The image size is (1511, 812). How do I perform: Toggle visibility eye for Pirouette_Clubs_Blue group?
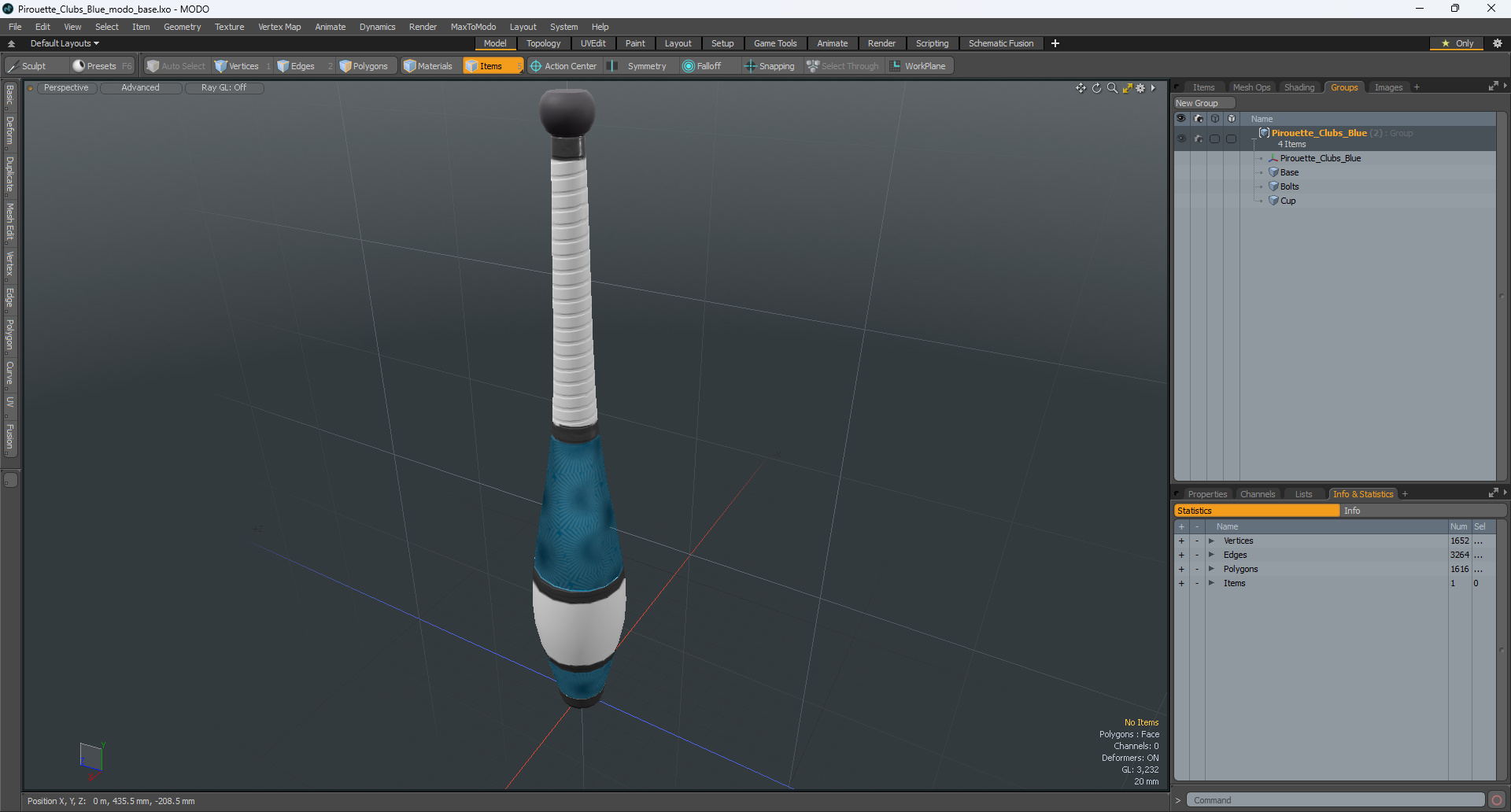(x=1181, y=138)
